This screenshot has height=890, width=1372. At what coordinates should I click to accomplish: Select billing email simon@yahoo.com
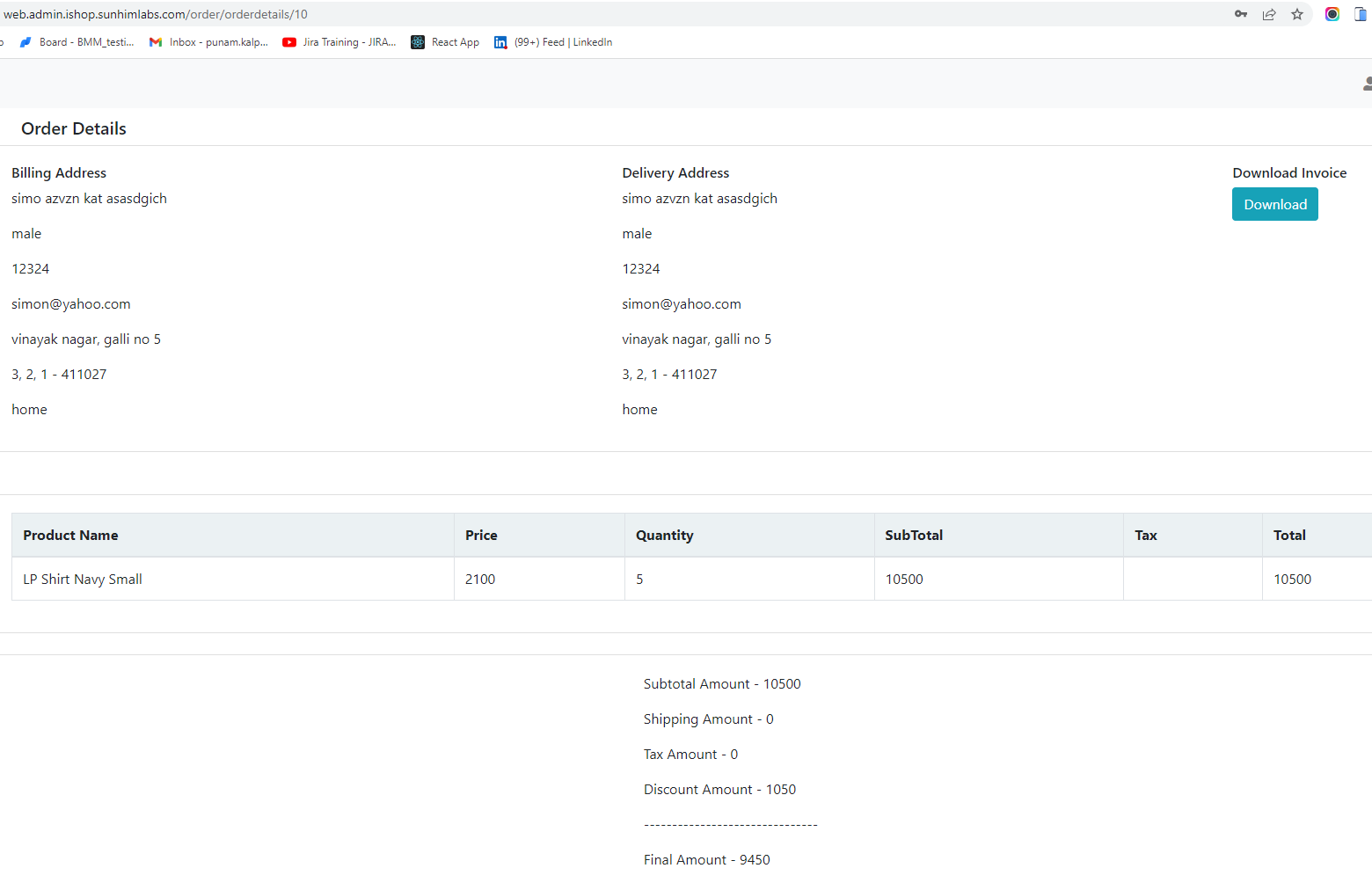pyautogui.click(x=71, y=304)
